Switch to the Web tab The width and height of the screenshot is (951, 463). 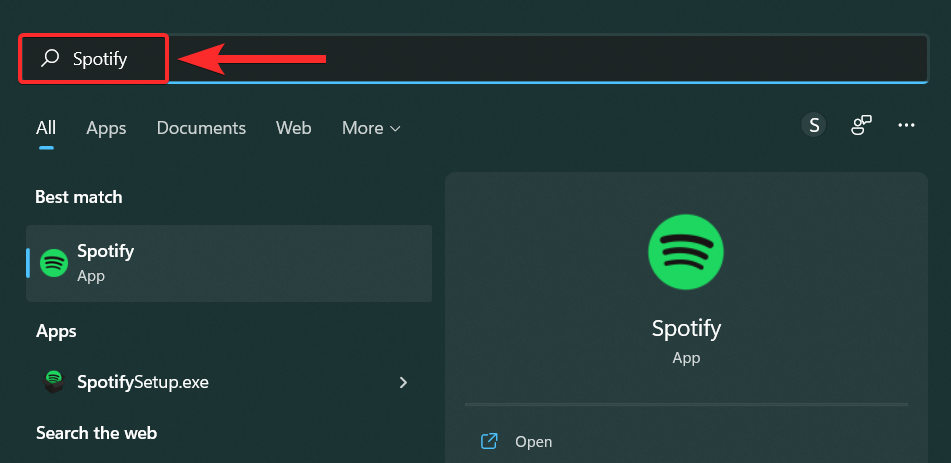[x=294, y=128]
